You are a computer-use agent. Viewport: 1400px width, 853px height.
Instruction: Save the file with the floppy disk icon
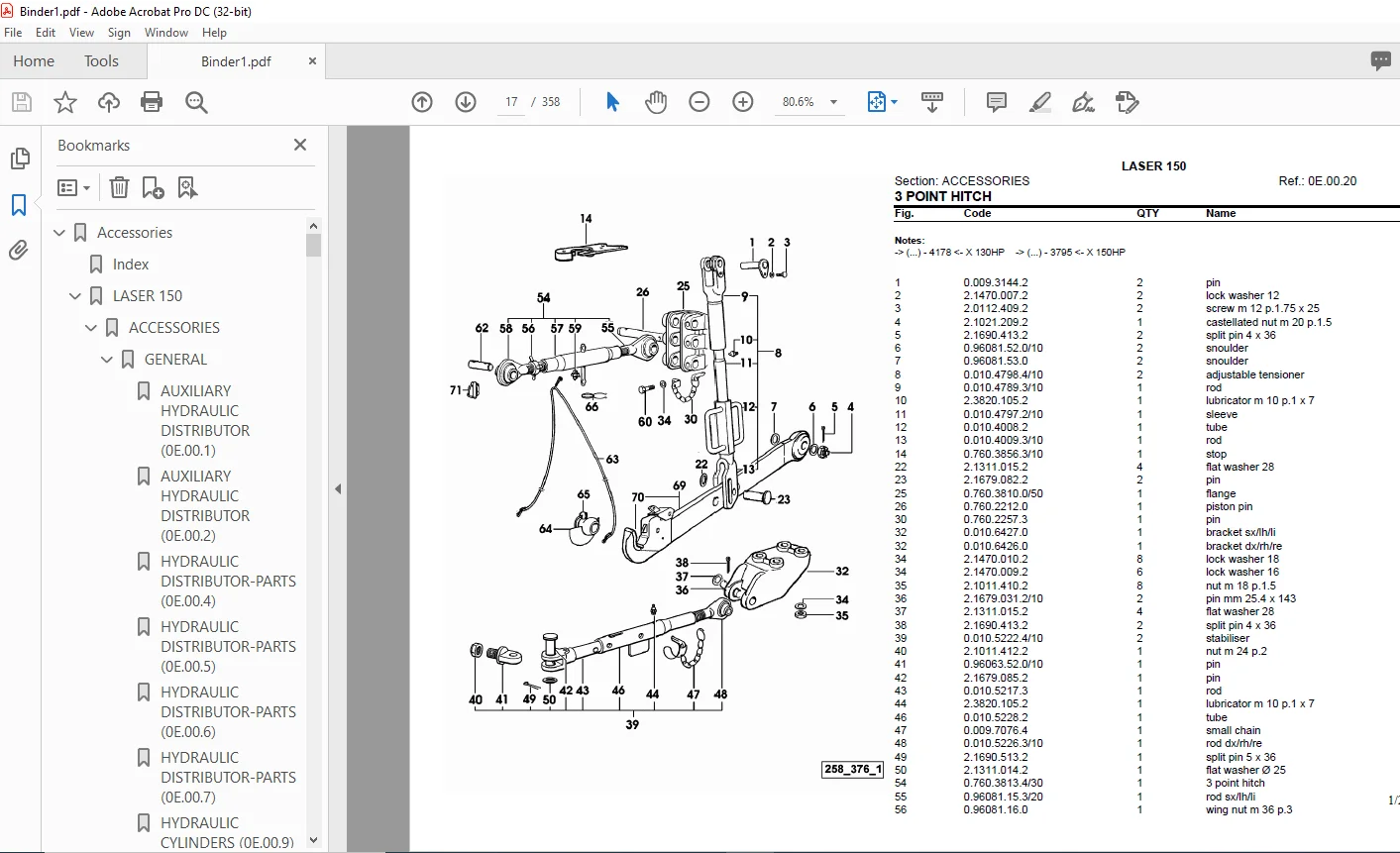click(x=22, y=102)
